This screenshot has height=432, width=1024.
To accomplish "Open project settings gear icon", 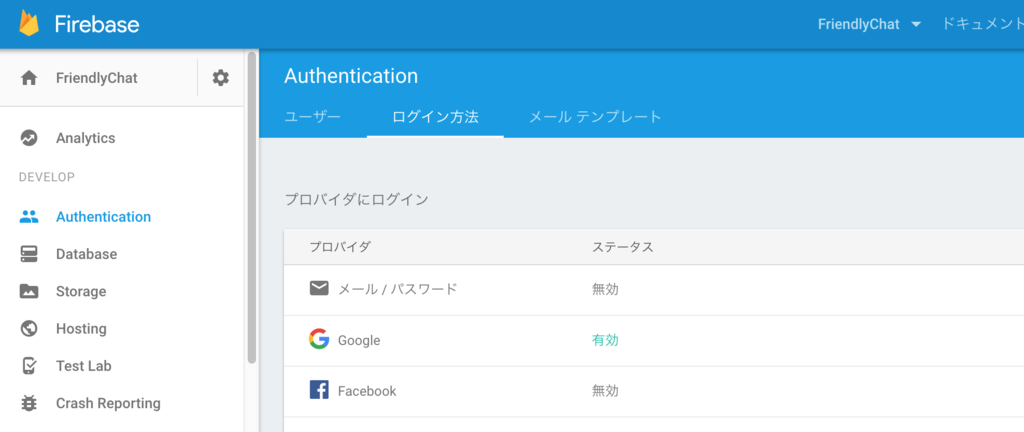I will 221,78.
